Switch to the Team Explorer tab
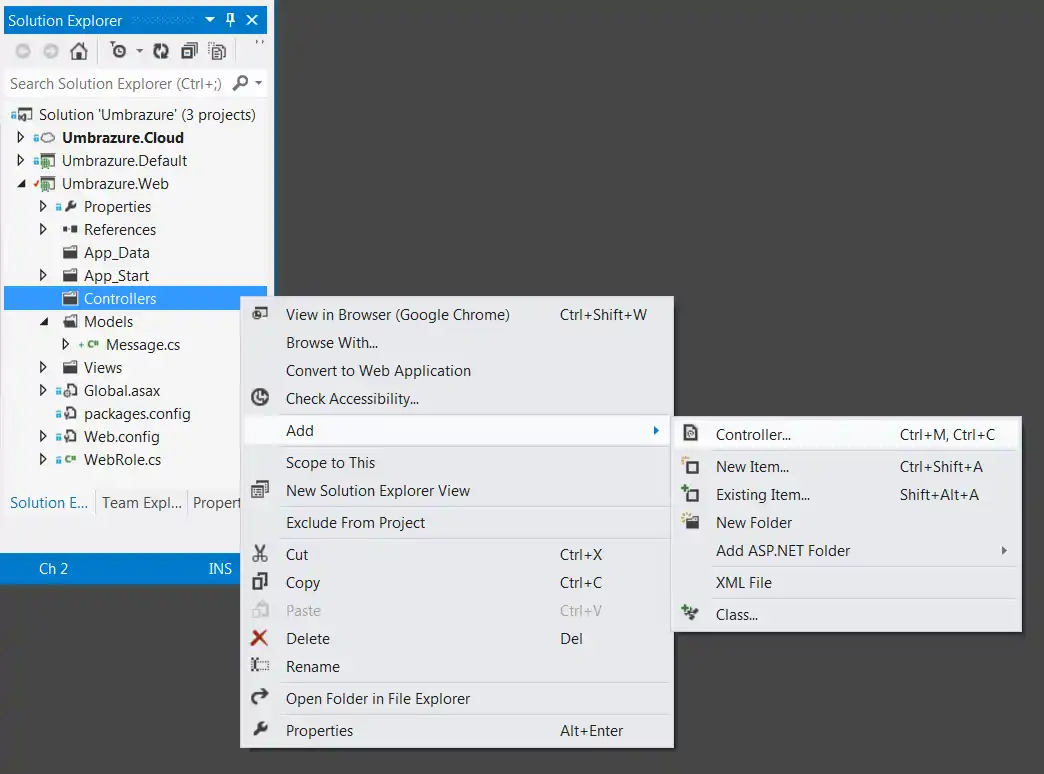1044x774 pixels. (x=142, y=503)
